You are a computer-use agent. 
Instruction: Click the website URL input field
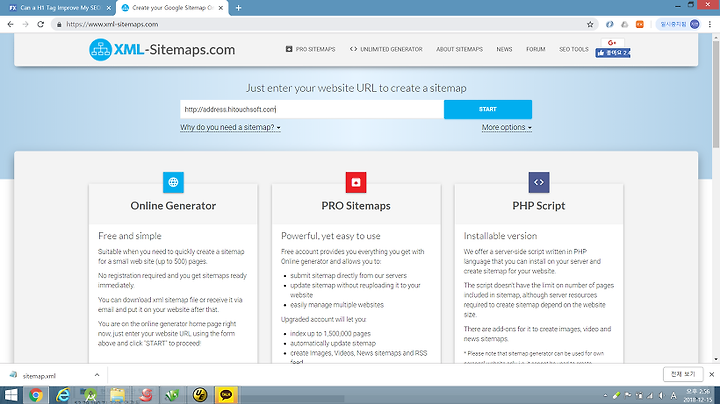[x=312, y=109]
